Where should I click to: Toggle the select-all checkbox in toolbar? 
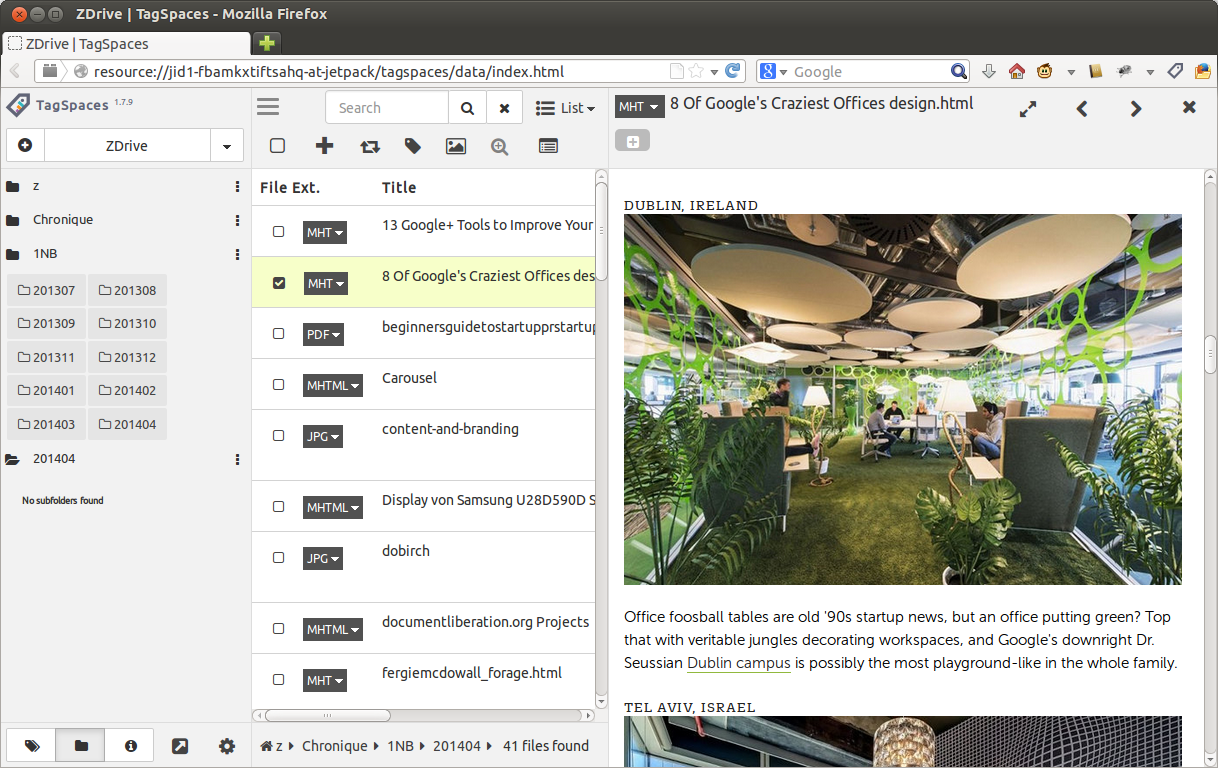coord(278,146)
